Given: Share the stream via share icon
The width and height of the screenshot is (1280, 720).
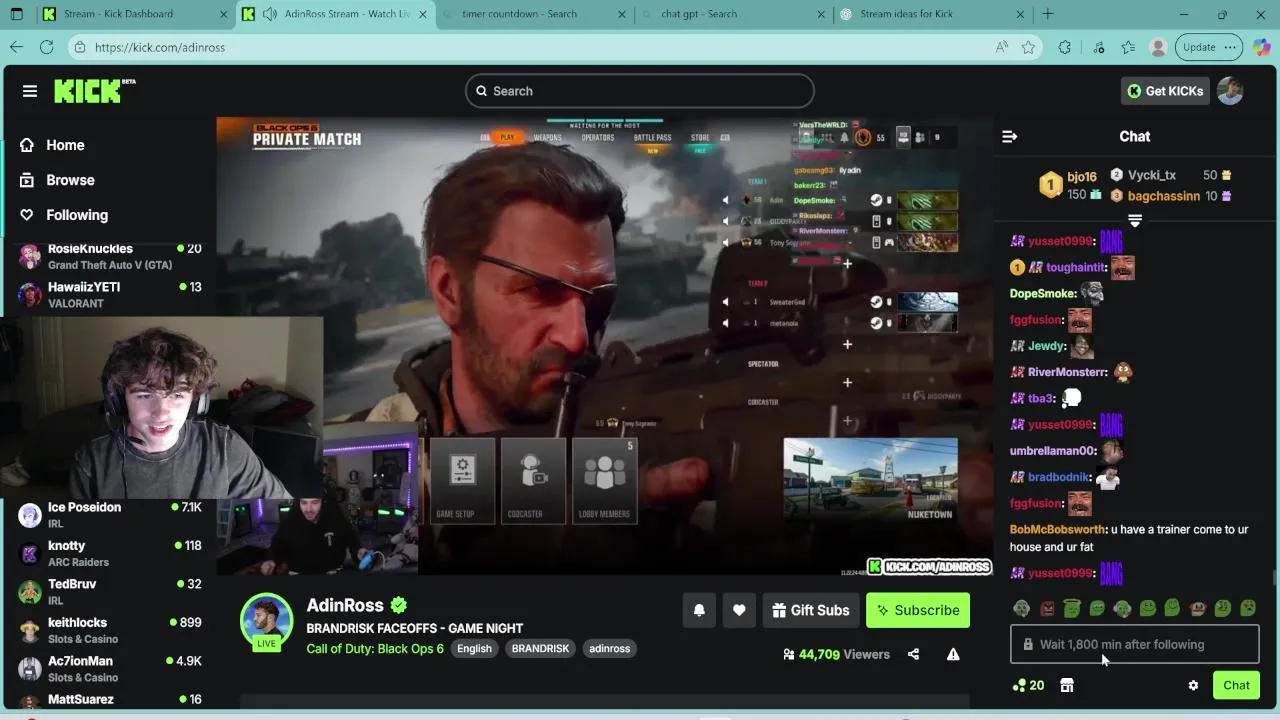Looking at the screenshot, I should point(913,654).
